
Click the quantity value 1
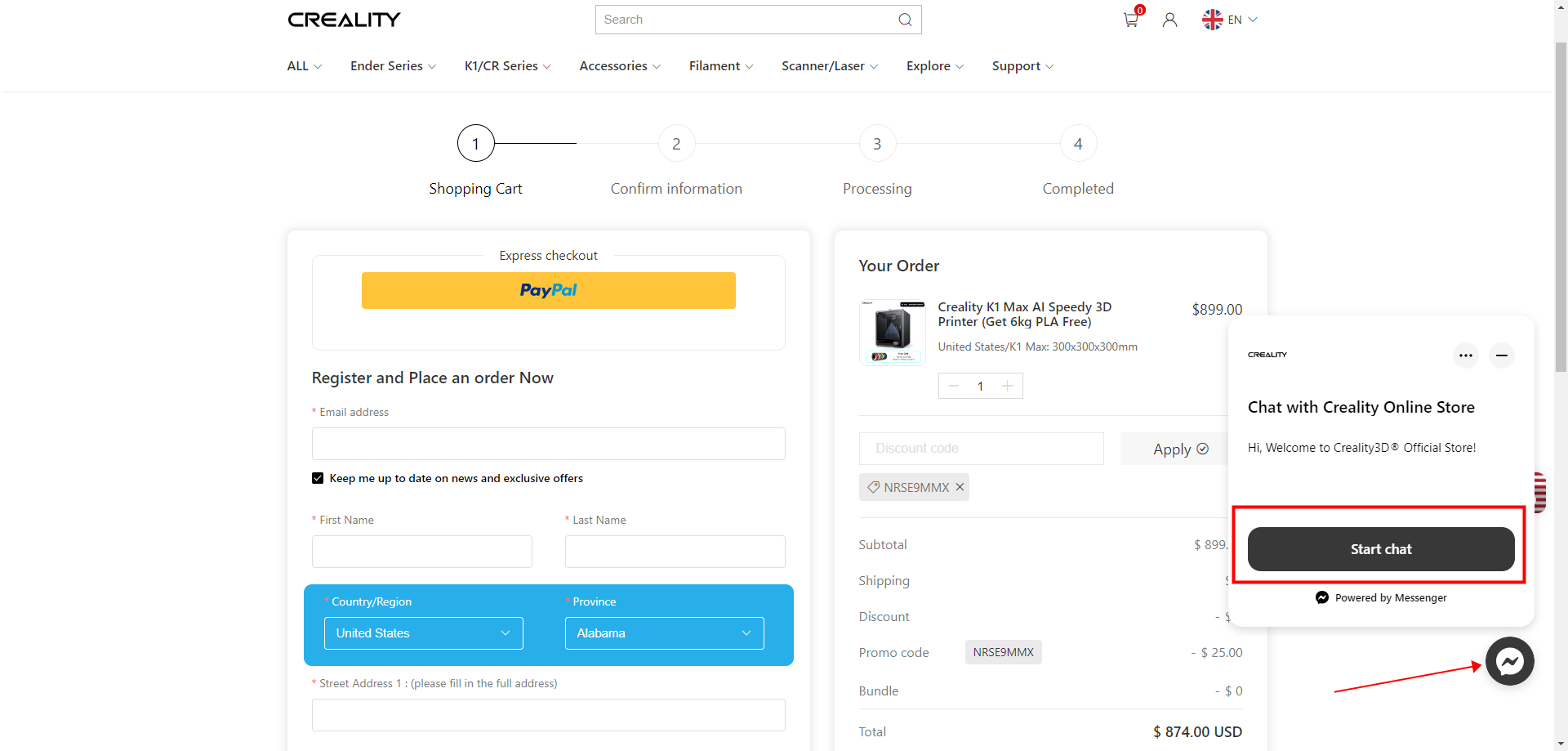(x=980, y=386)
